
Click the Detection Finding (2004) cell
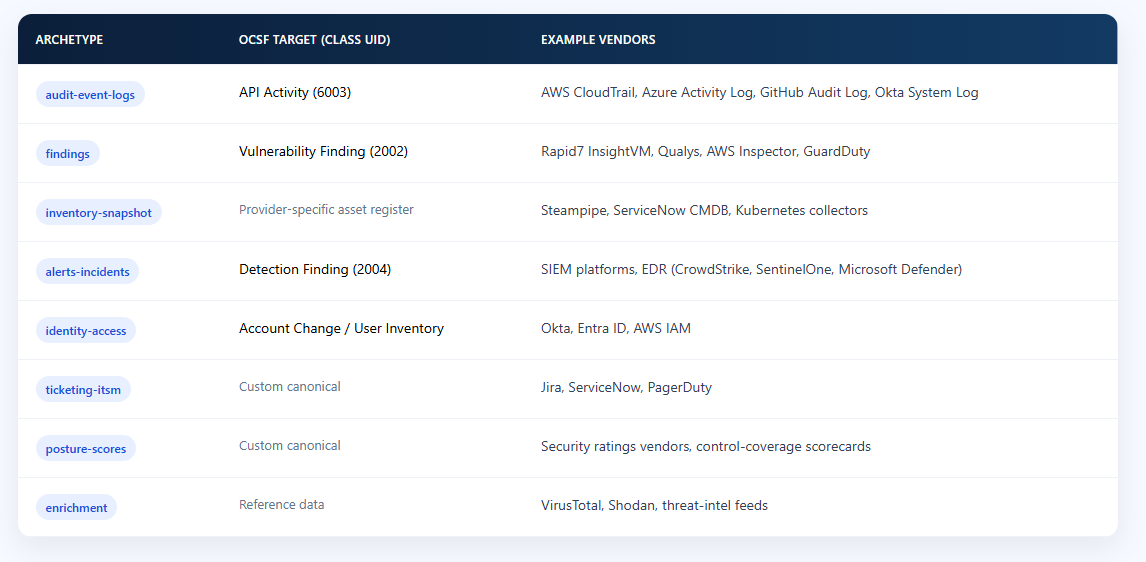(315, 270)
